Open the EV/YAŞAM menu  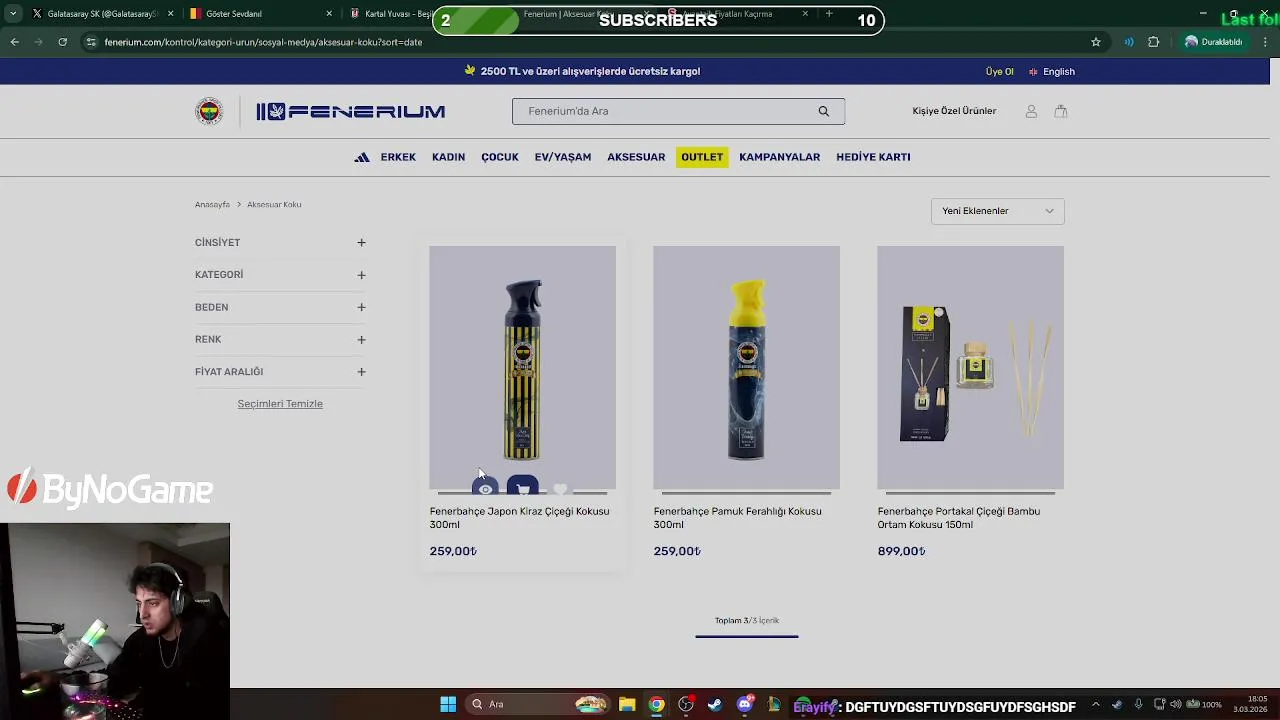tap(563, 157)
